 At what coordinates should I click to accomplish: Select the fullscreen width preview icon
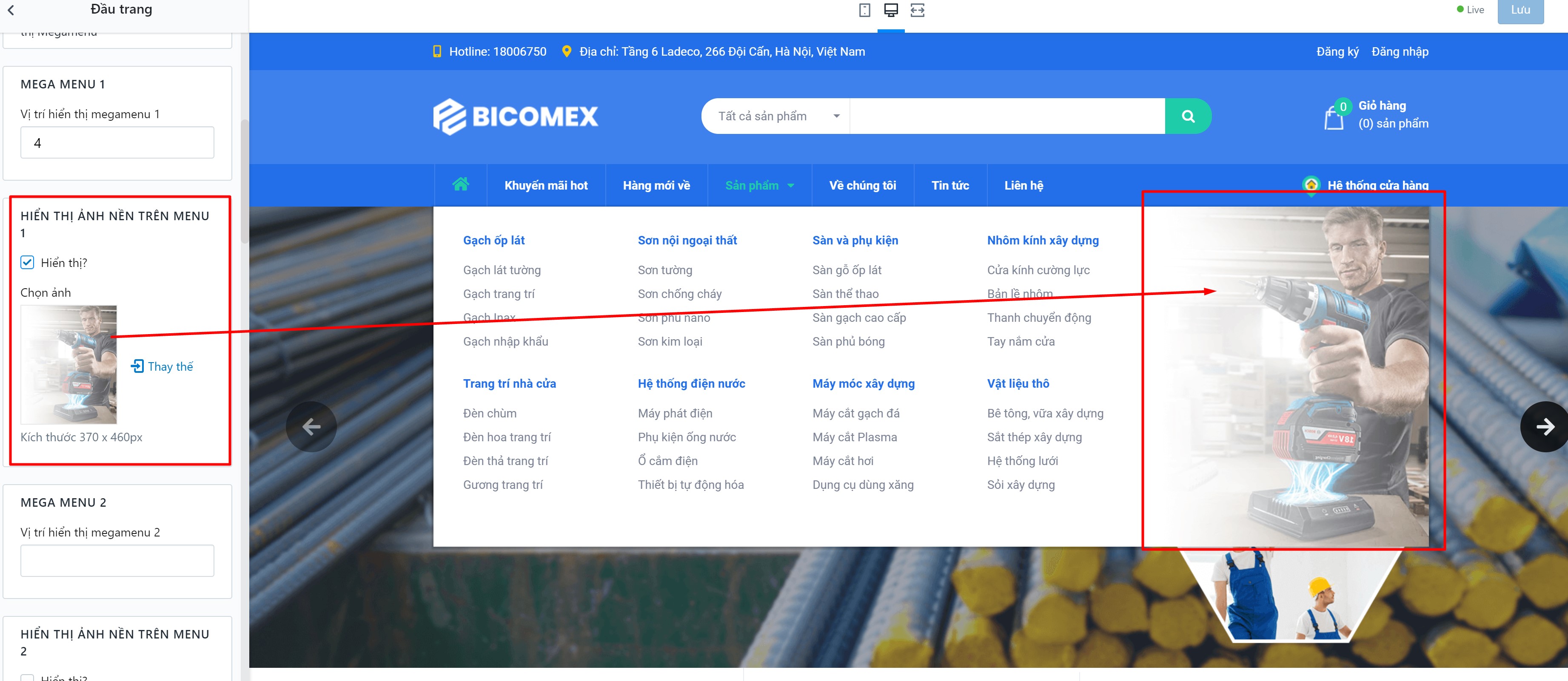click(x=917, y=10)
